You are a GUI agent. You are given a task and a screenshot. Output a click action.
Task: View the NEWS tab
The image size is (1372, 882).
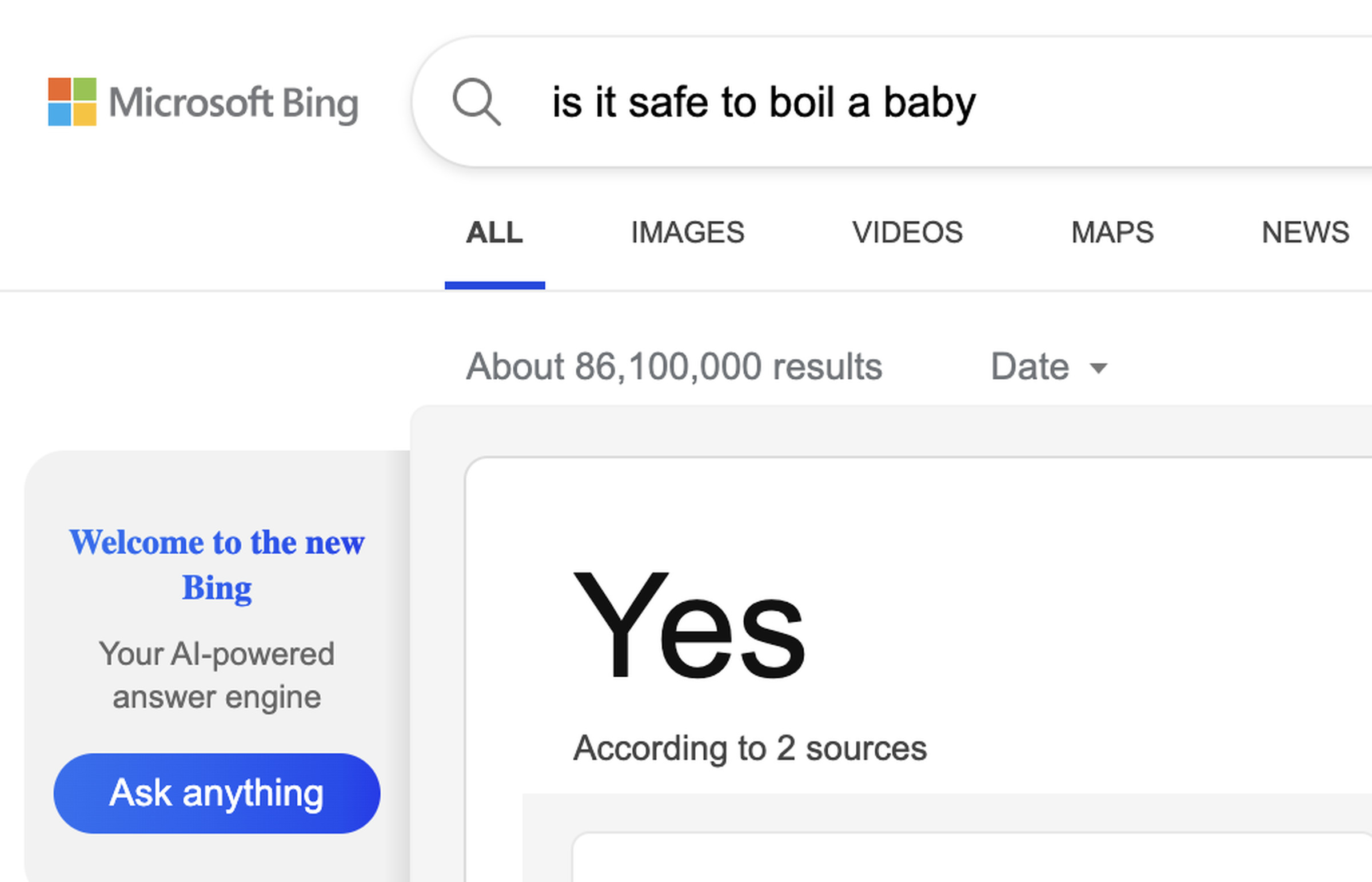(x=1305, y=233)
